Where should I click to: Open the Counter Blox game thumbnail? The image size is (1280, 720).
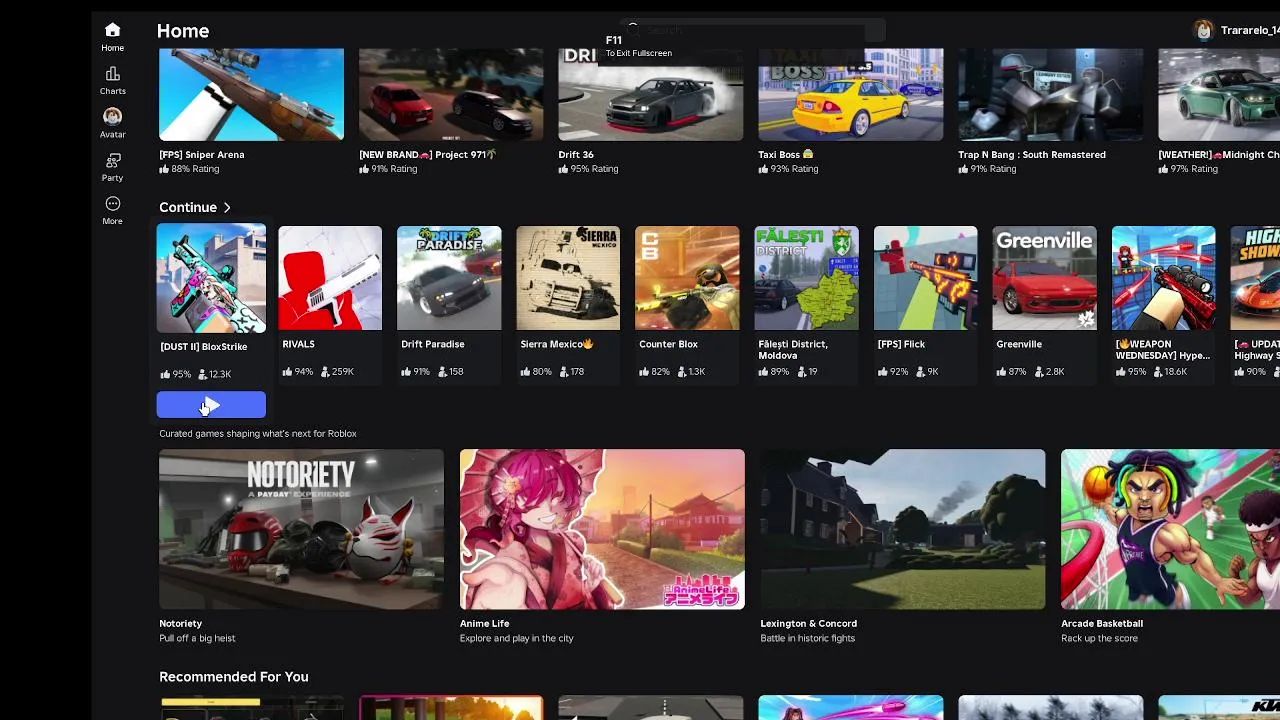[687, 278]
